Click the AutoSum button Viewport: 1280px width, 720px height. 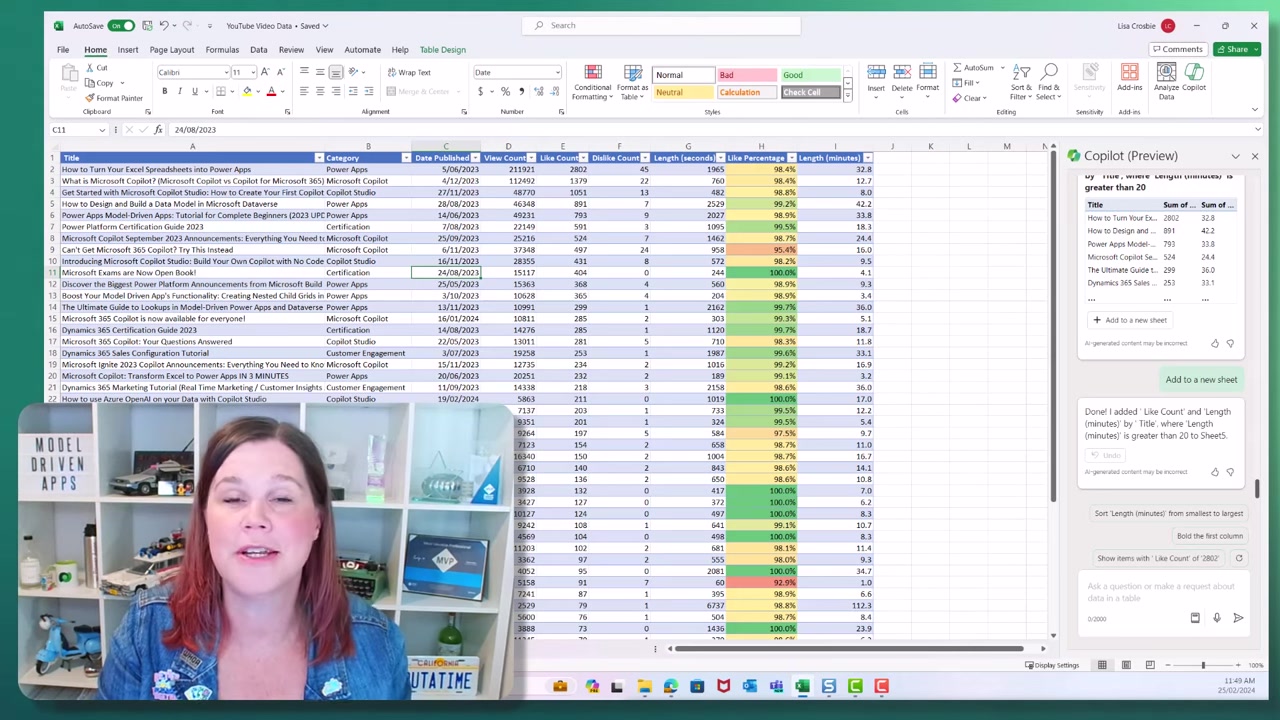pyautogui.click(x=975, y=68)
